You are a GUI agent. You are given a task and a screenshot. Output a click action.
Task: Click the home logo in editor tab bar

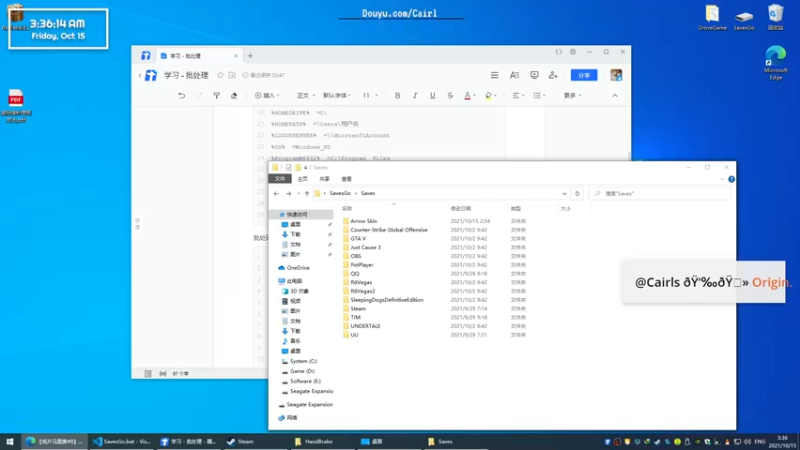click(145, 55)
